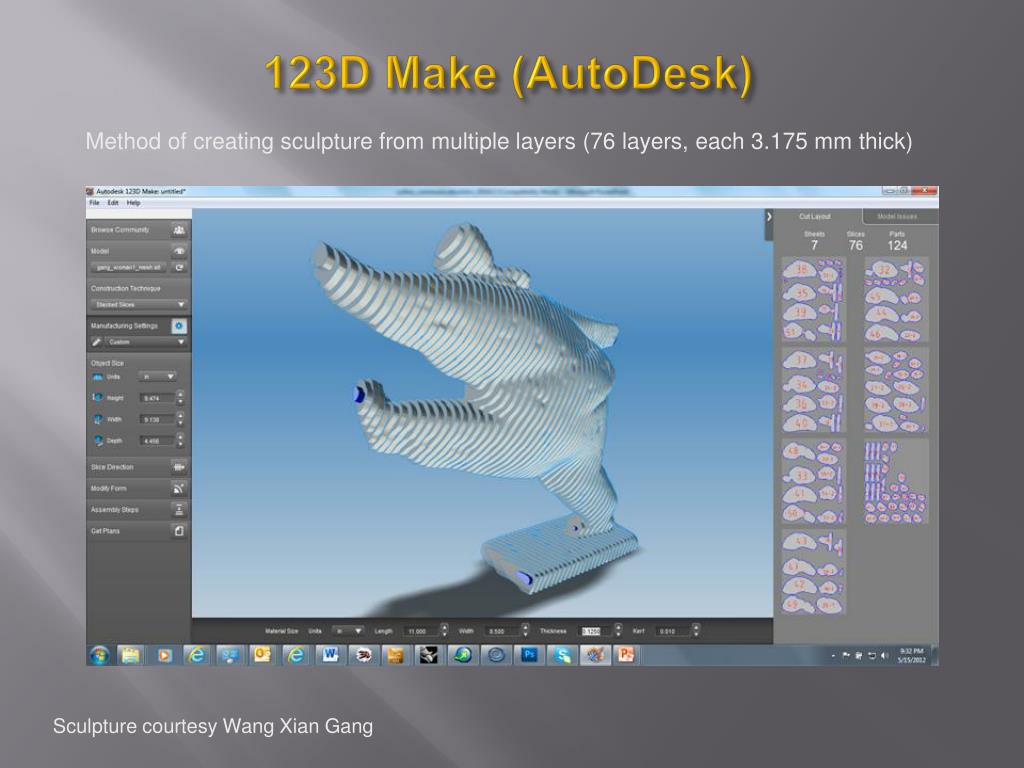Click the Get Plans export icon
The image size is (1024, 768).
179,531
